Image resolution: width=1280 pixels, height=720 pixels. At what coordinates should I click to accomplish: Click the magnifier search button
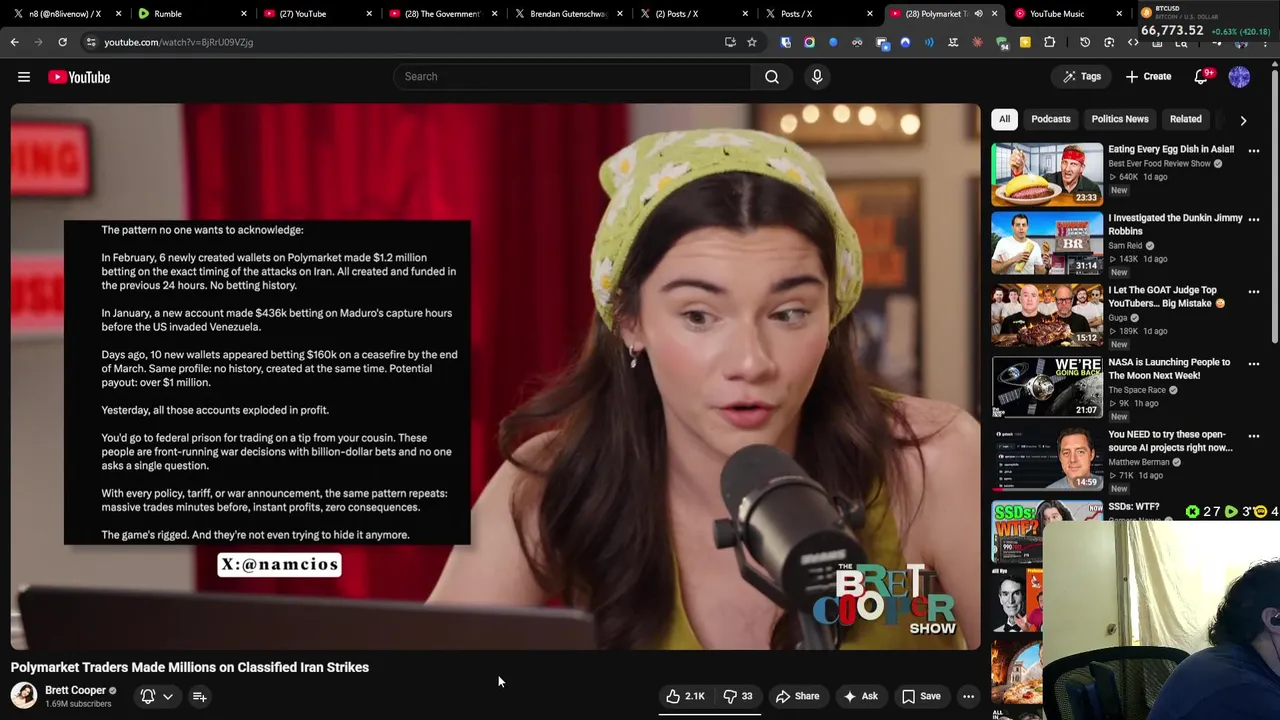tap(772, 77)
